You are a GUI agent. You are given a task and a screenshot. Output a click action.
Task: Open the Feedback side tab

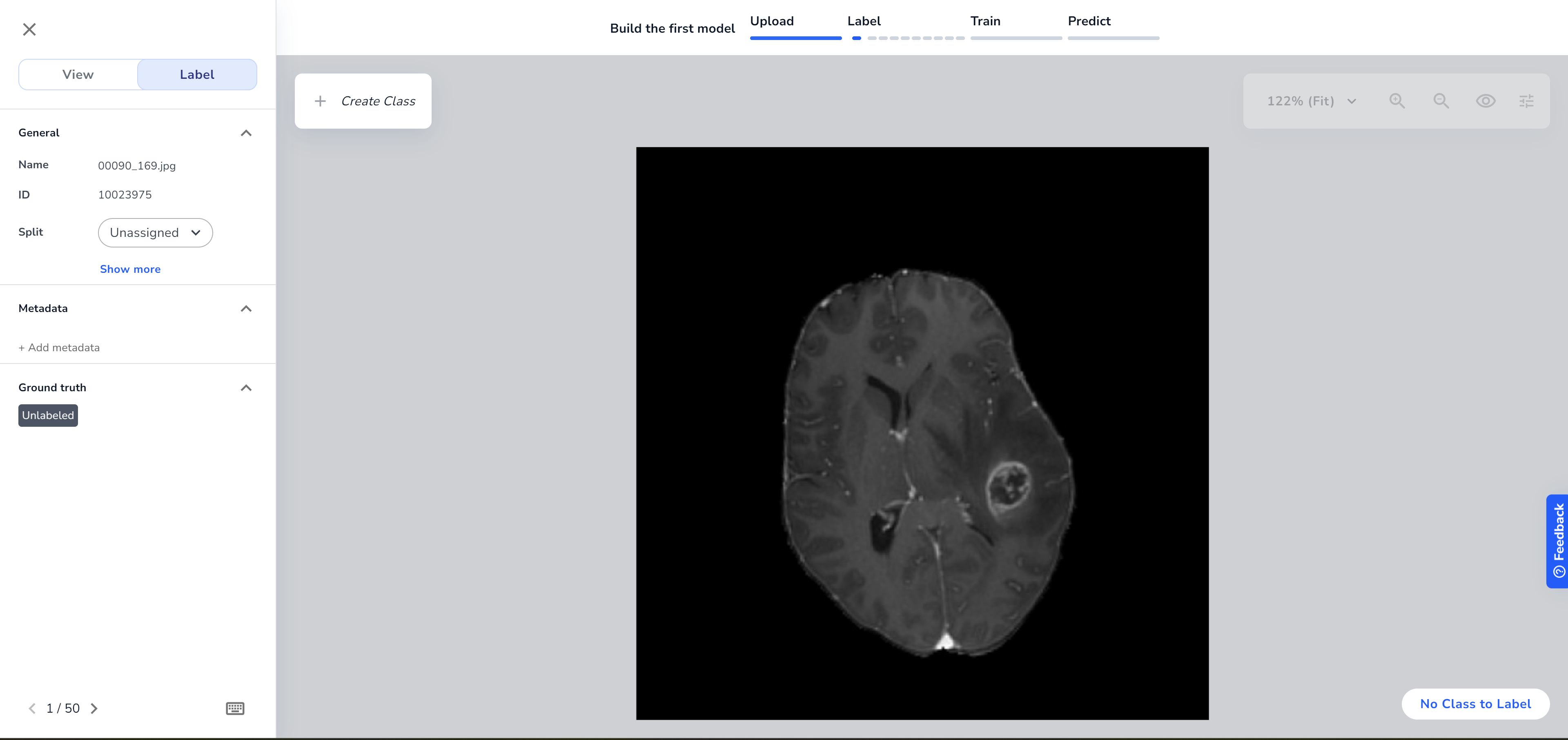(1558, 541)
